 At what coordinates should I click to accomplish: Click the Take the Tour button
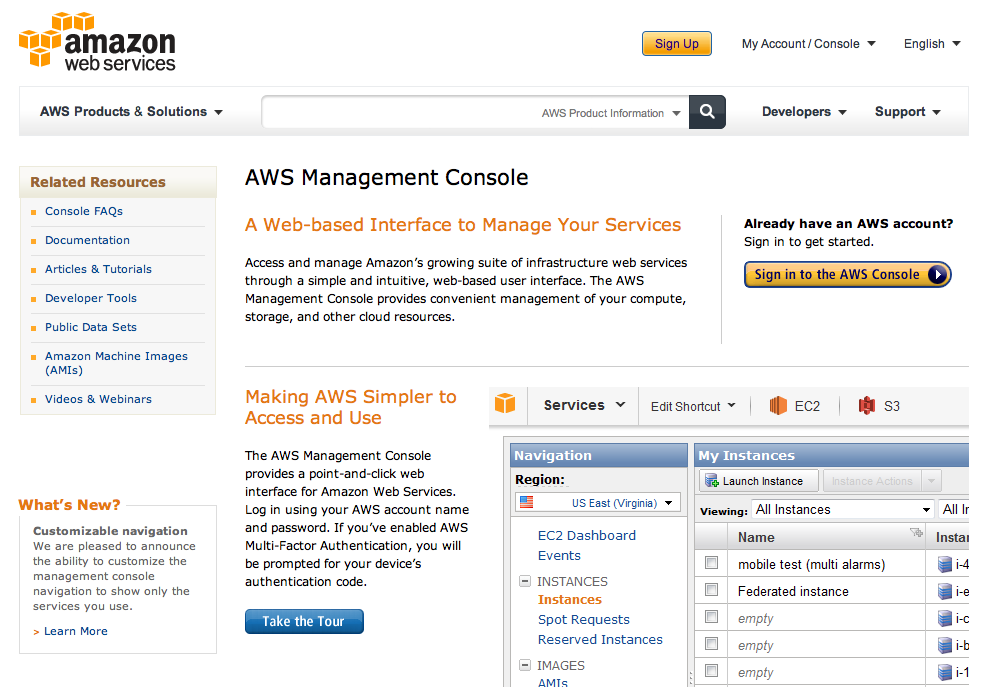point(304,622)
